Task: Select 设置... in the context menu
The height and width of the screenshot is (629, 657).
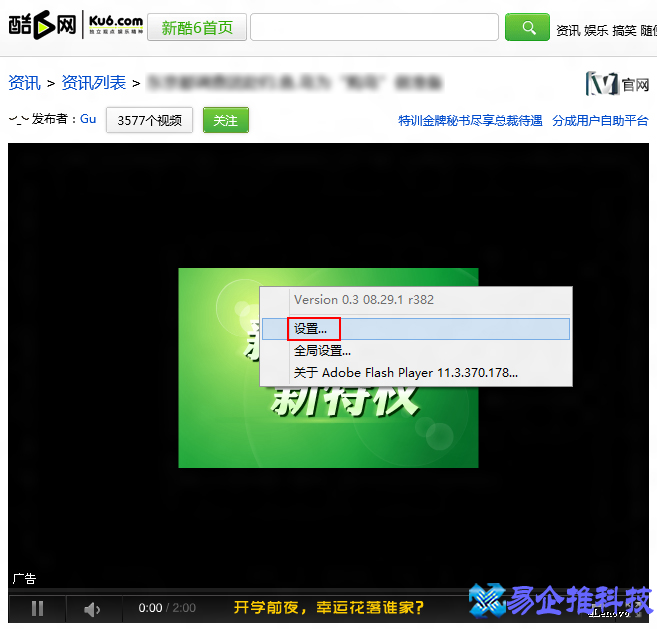Action: pos(416,329)
